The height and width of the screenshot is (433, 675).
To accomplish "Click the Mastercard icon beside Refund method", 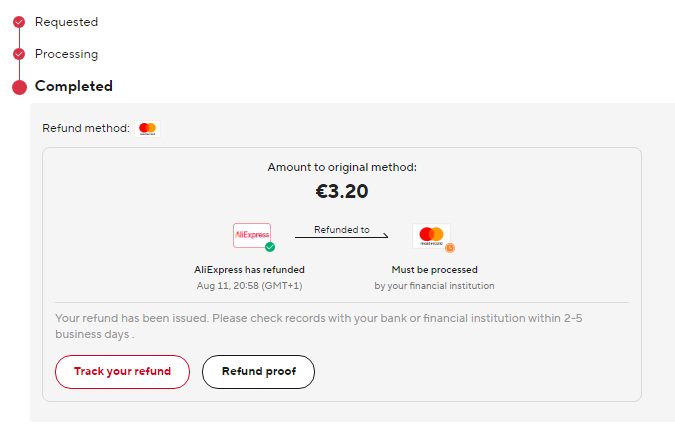I will tap(148, 129).
